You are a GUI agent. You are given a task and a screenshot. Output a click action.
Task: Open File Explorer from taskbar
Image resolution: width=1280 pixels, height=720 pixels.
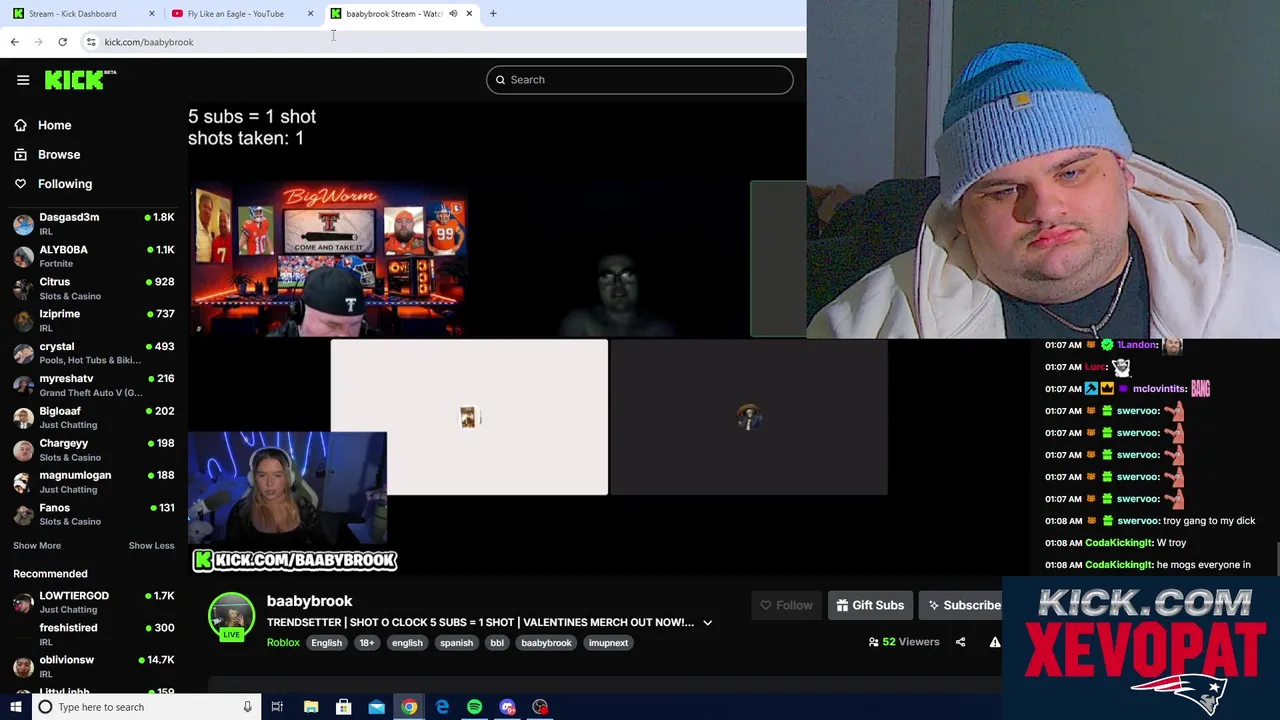tap(311, 707)
